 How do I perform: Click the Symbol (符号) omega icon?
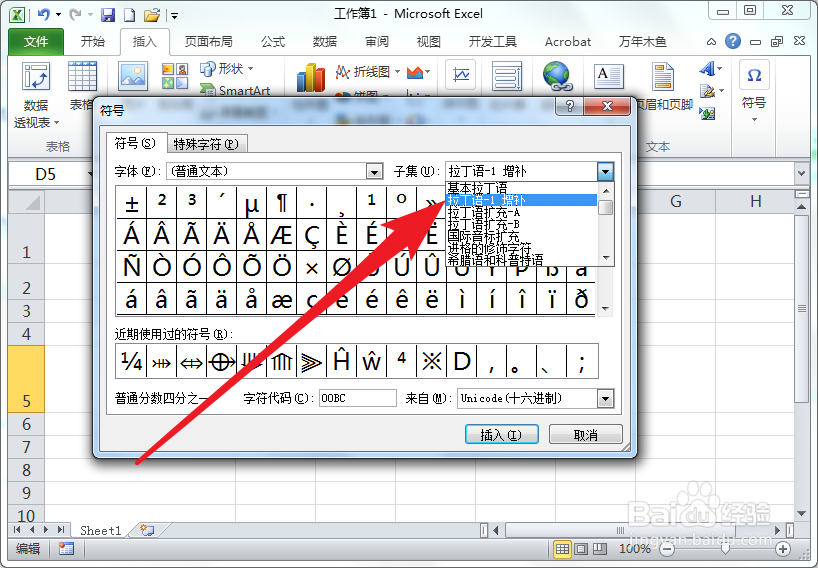(x=754, y=76)
